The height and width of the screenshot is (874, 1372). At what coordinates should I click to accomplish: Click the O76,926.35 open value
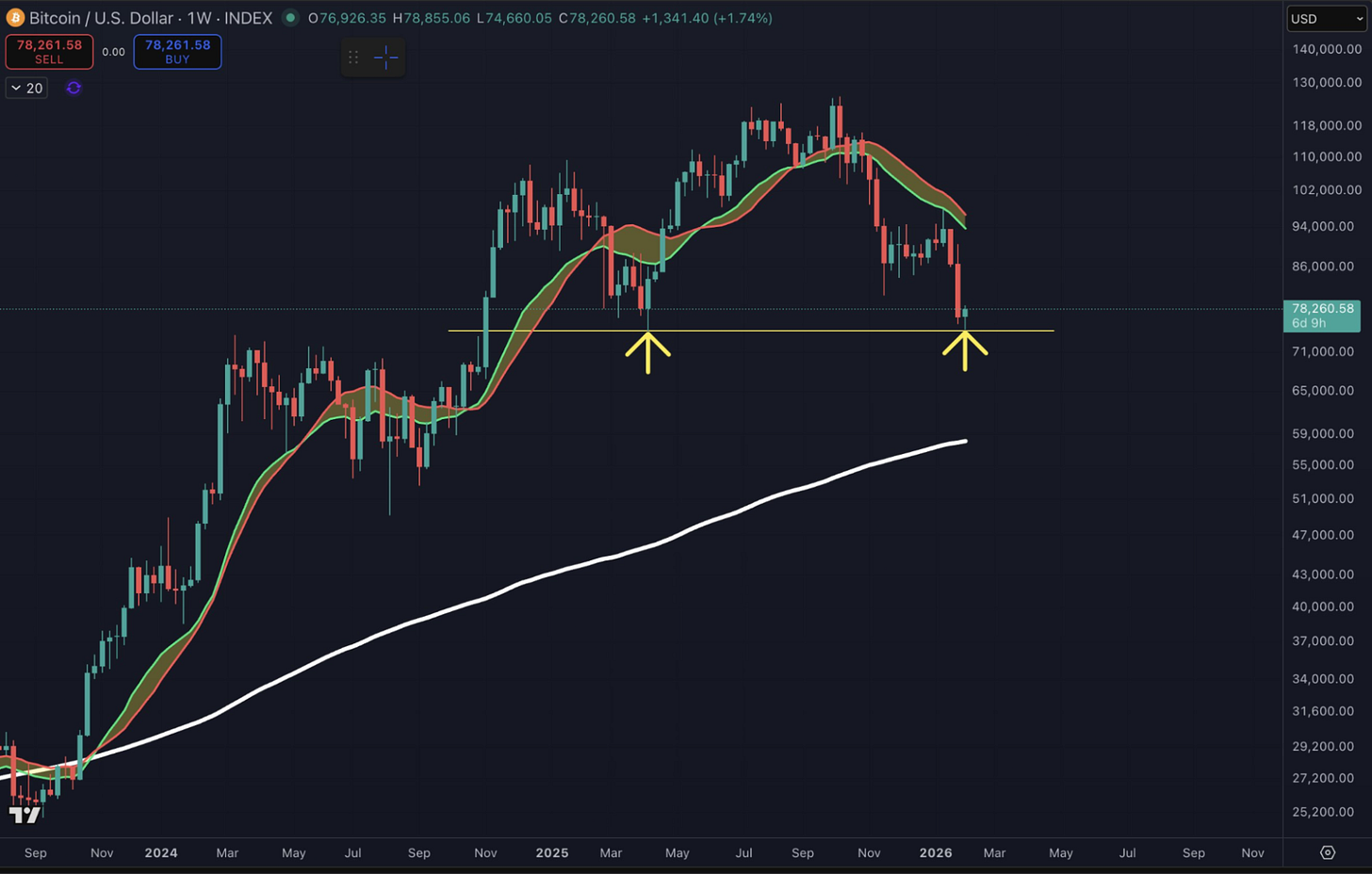click(348, 18)
